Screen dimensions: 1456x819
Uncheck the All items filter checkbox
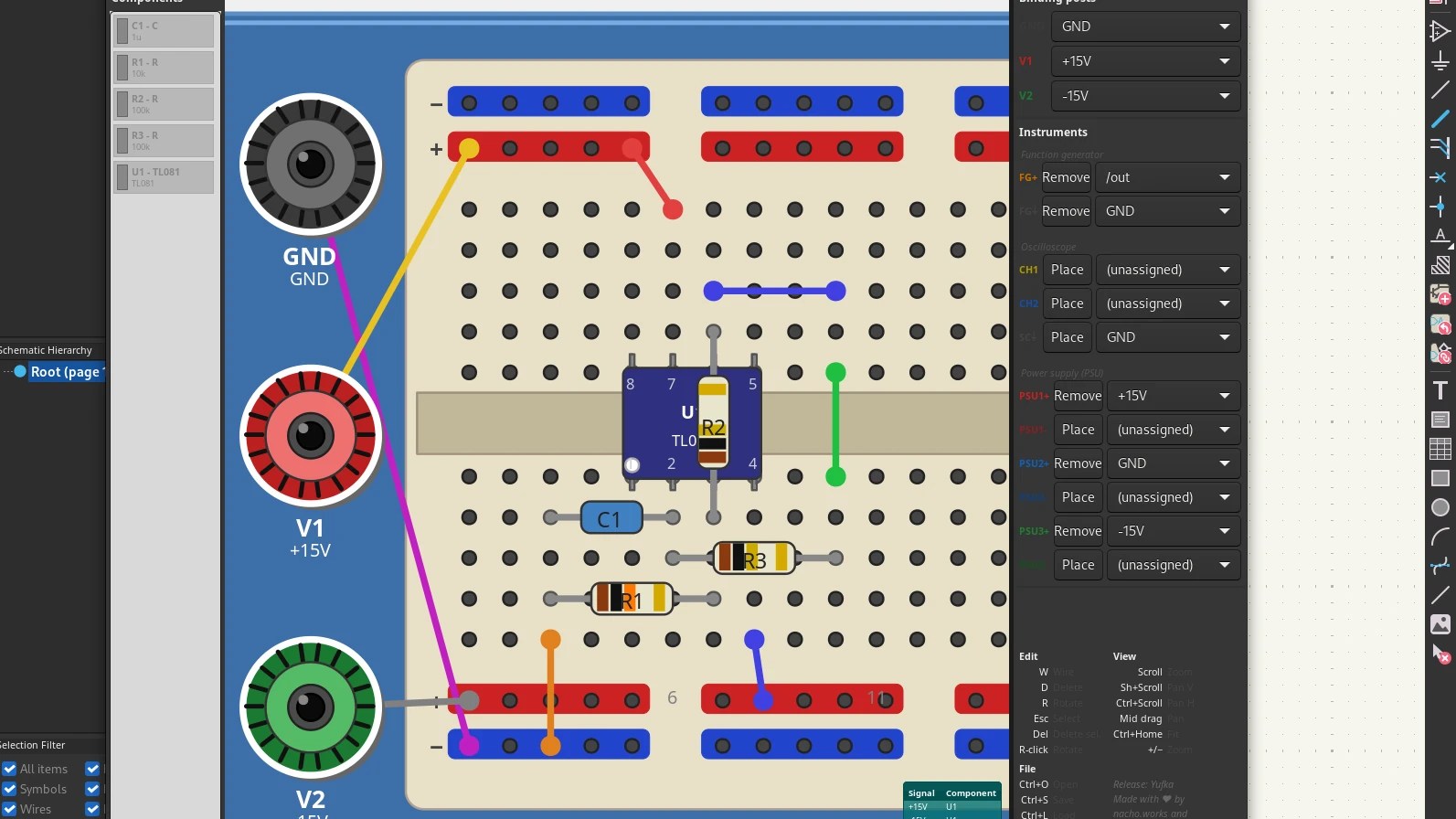(10, 769)
